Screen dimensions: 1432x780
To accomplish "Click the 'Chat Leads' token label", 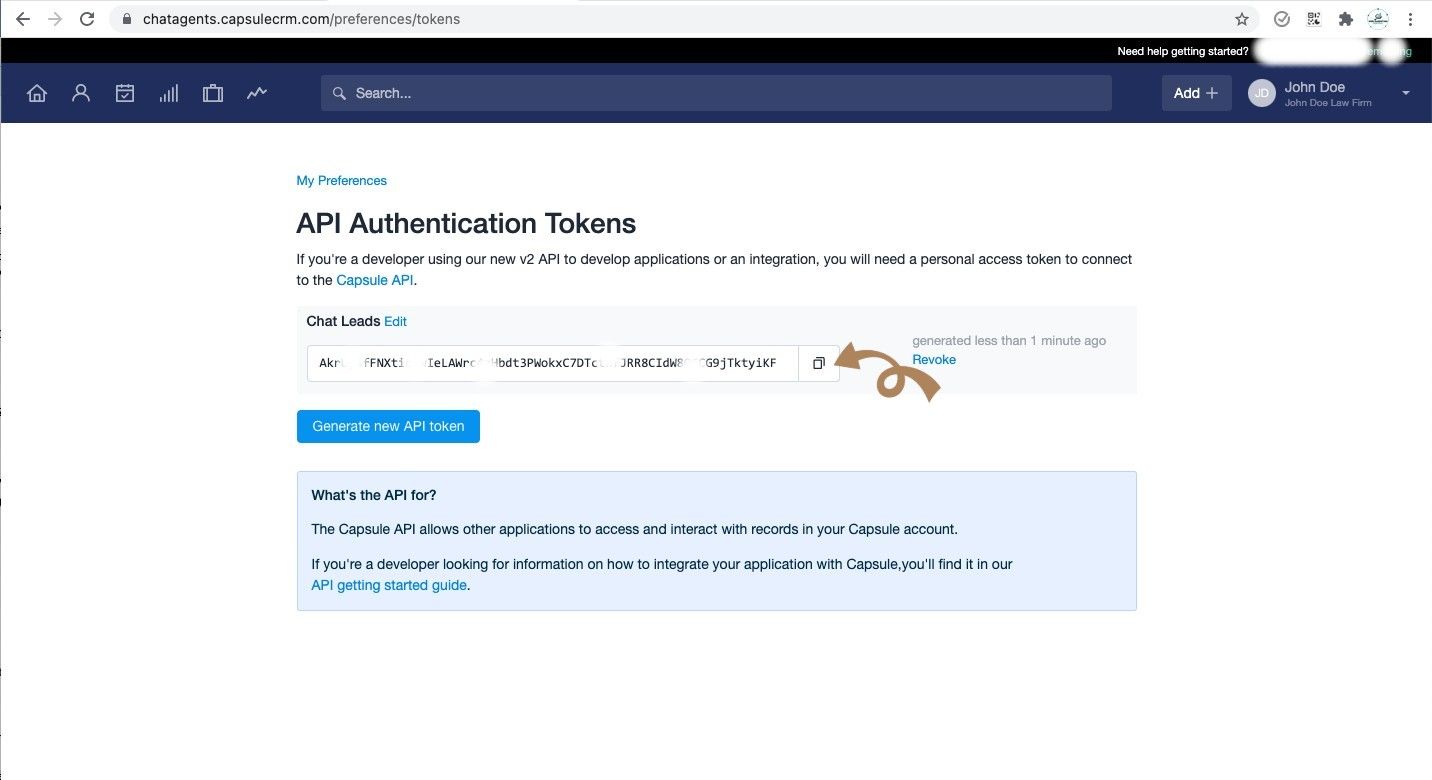I will (x=343, y=322).
